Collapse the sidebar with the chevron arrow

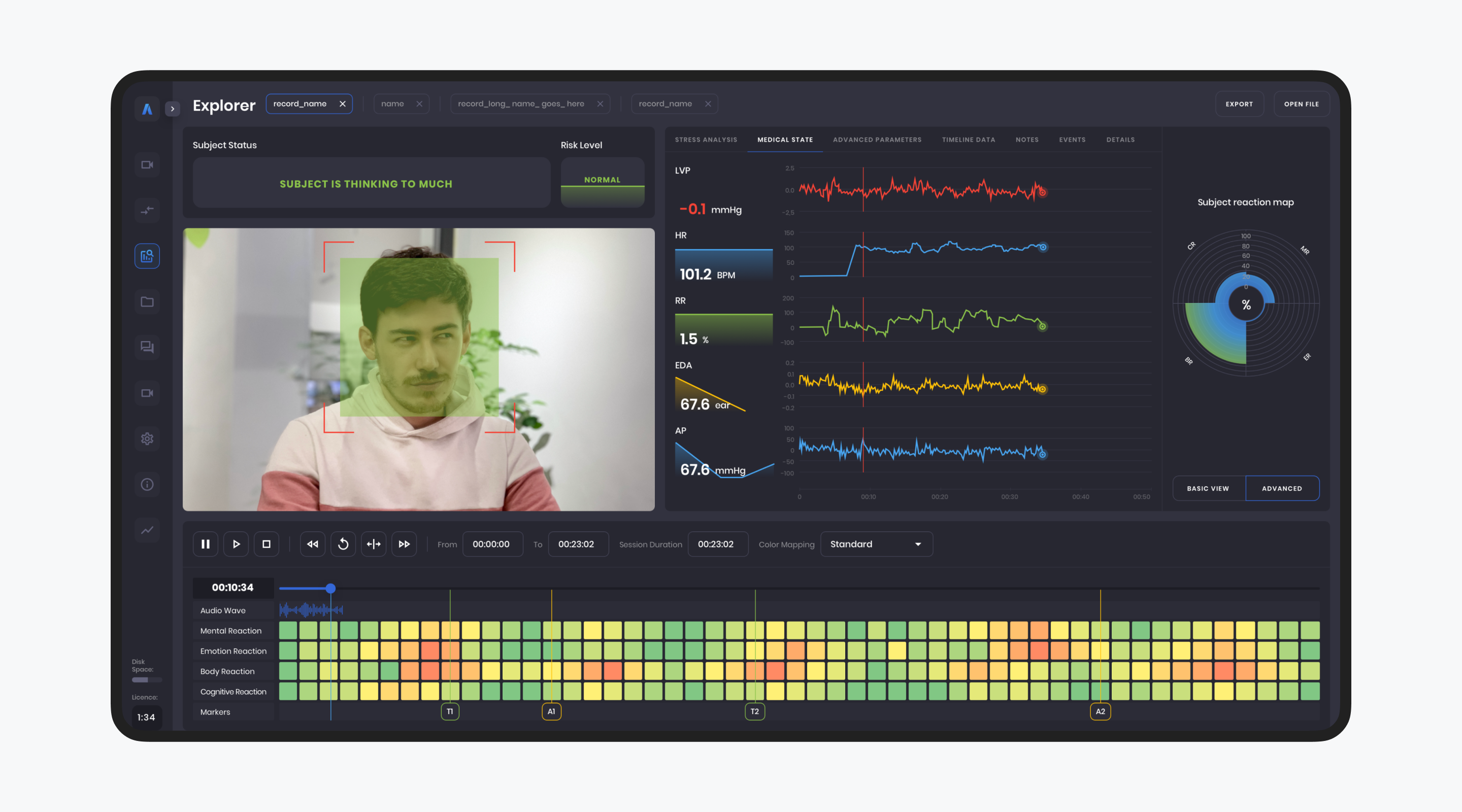pyautogui.click(x=173, y=109)
